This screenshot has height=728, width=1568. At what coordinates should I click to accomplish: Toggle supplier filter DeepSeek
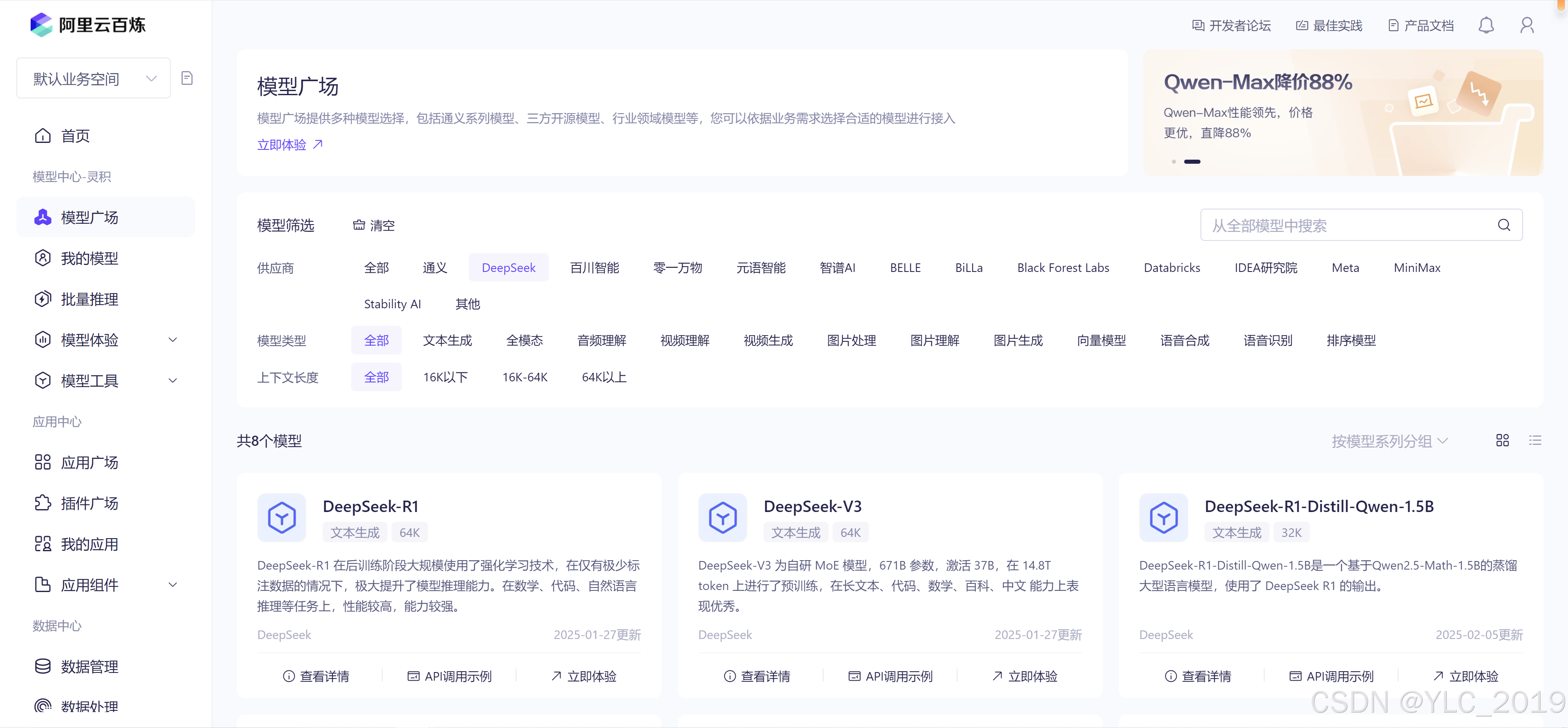click(x=508, y=267)
